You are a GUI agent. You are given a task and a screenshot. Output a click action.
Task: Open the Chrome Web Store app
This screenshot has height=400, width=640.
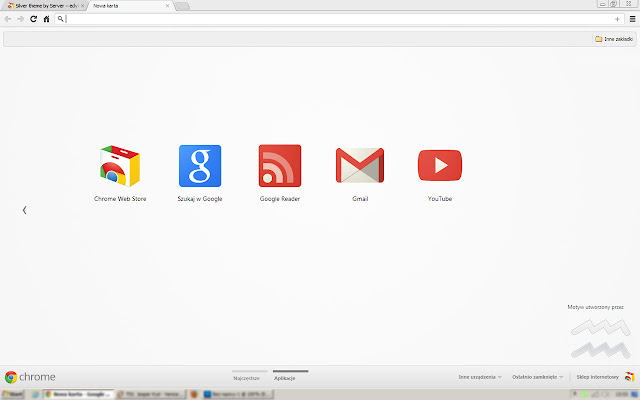point(120,166)
